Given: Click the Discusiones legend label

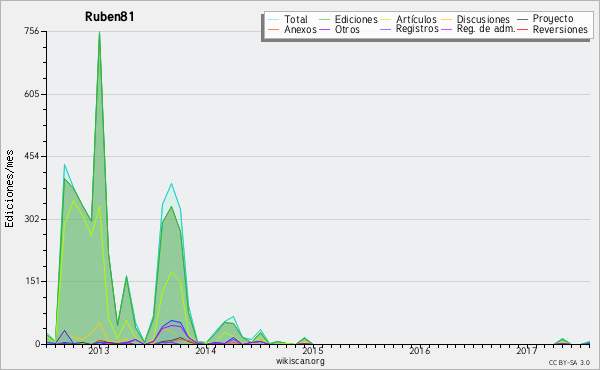Looking at the screenshot, I should tap(483, 20).
